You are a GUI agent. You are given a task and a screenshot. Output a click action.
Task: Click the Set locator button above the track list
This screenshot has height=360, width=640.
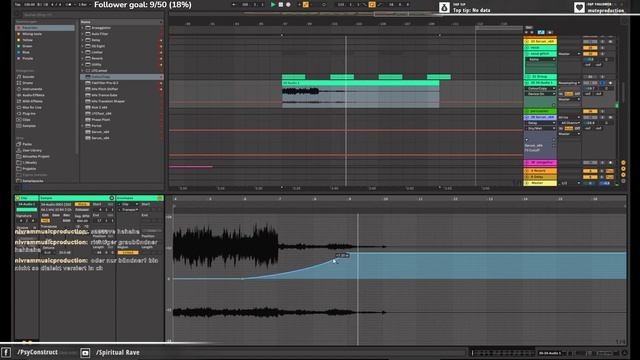(x=529, y=27)
